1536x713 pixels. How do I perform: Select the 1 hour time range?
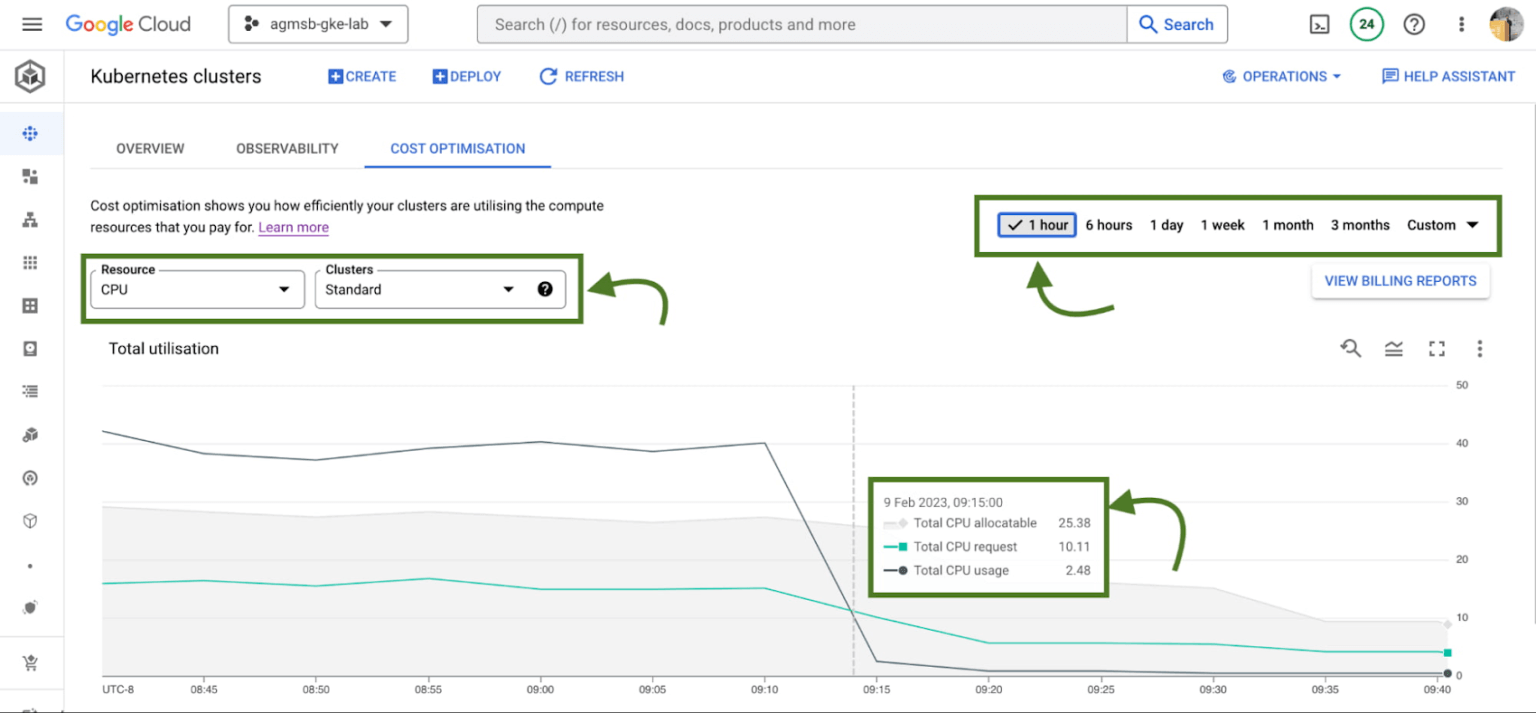coord(1037,225)
